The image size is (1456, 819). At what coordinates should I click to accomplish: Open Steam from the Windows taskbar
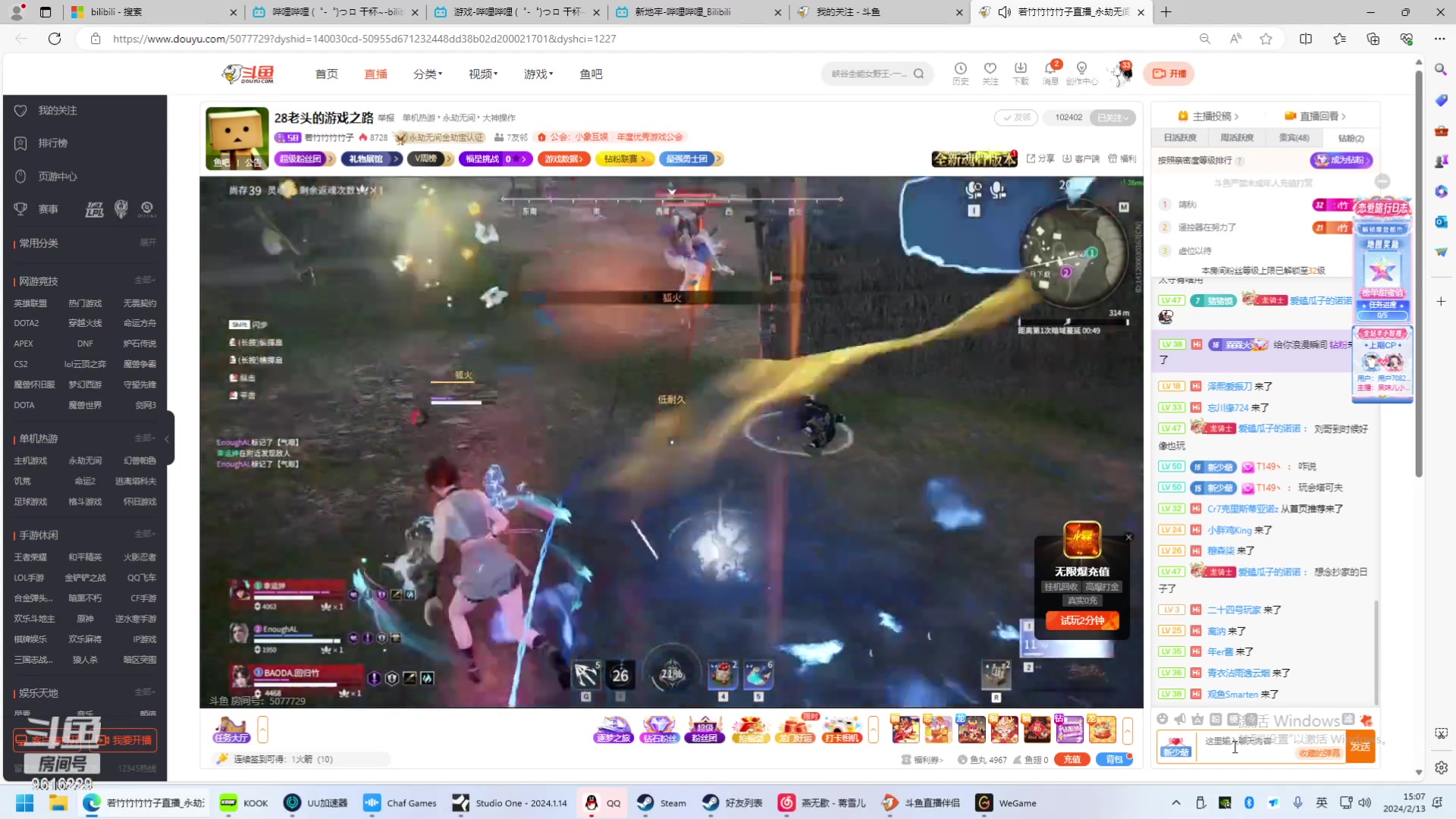pos(661,803)
